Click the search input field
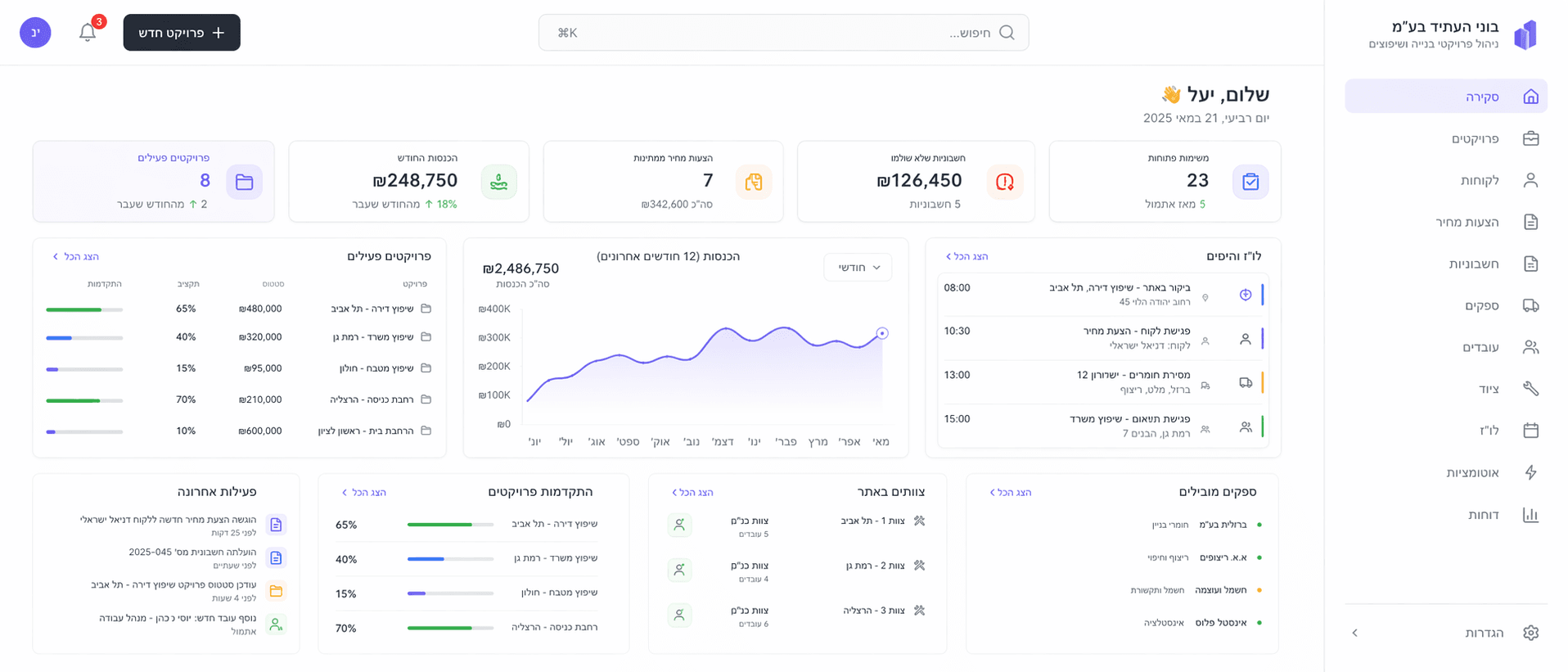Viewport: 1568px width, 672px height. tap(783, 33)
